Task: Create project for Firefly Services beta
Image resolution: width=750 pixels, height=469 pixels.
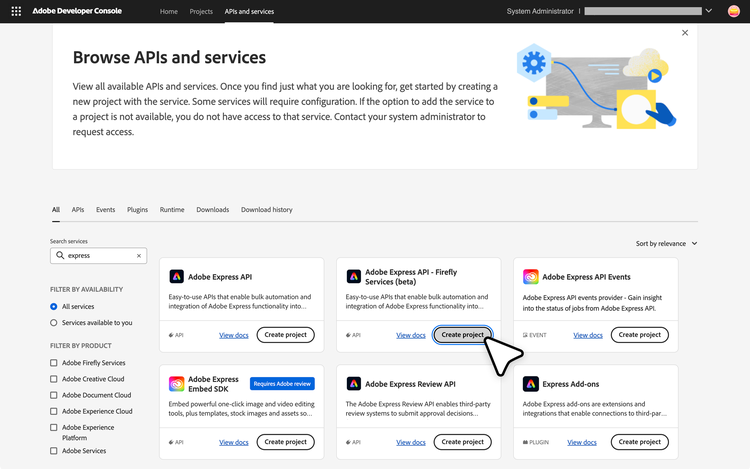Action: pyautogui.click(x=463, y=335)
